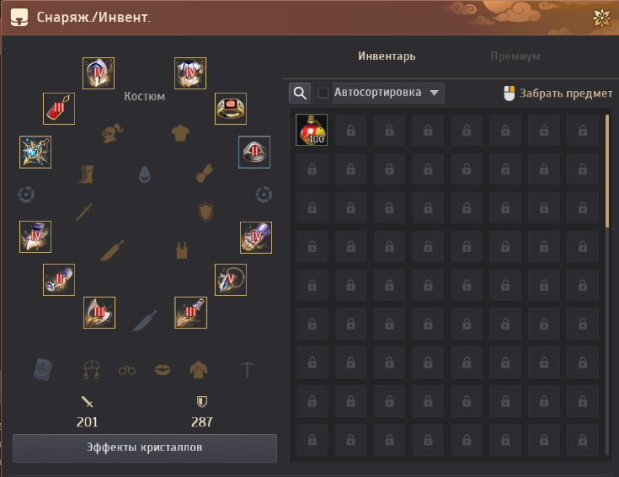Select the empty shield costume slot
The width and height of the screenshot is (619, 477).
[206, 212]
